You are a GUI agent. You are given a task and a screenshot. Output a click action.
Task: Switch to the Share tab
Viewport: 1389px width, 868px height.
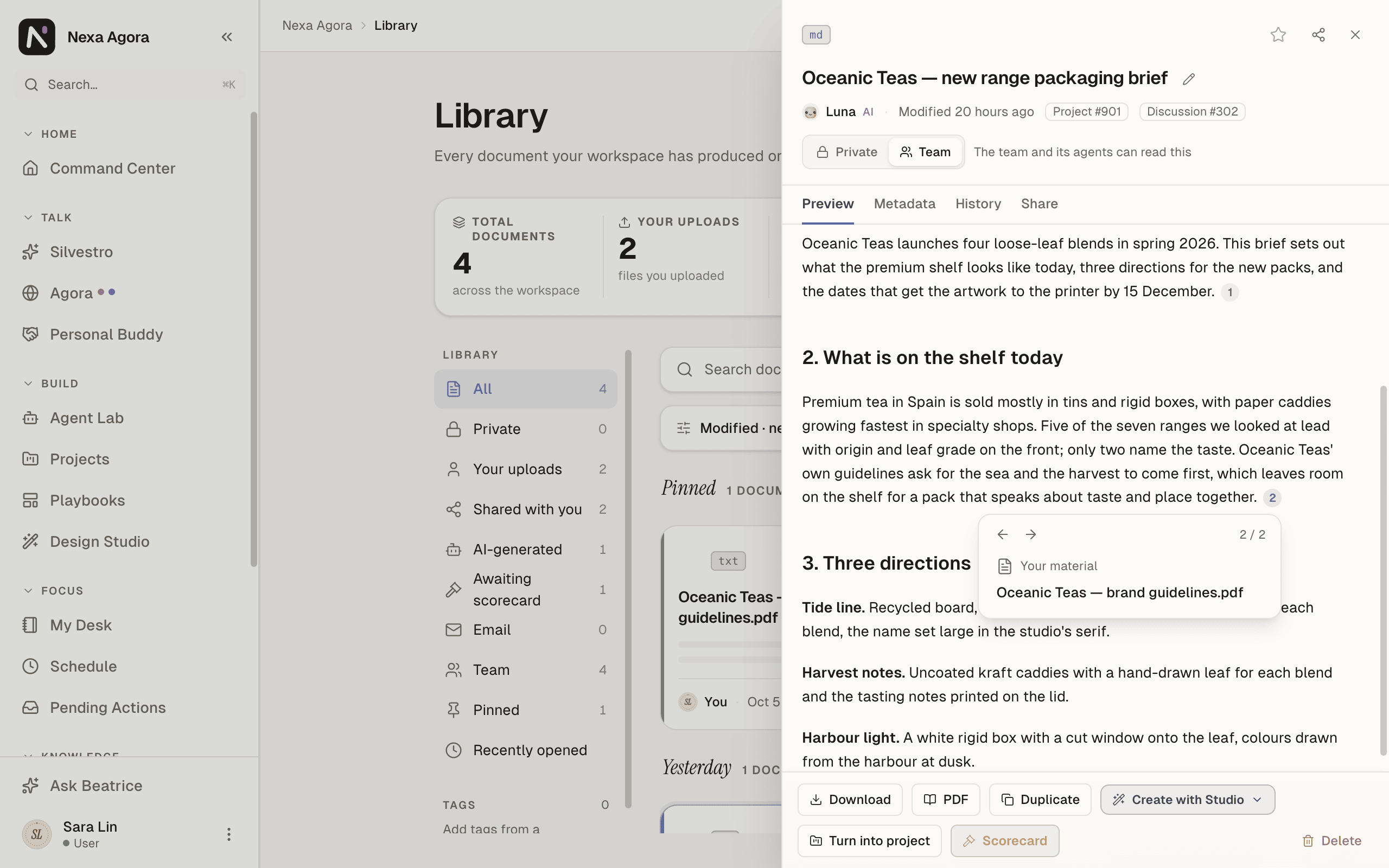1039,204
